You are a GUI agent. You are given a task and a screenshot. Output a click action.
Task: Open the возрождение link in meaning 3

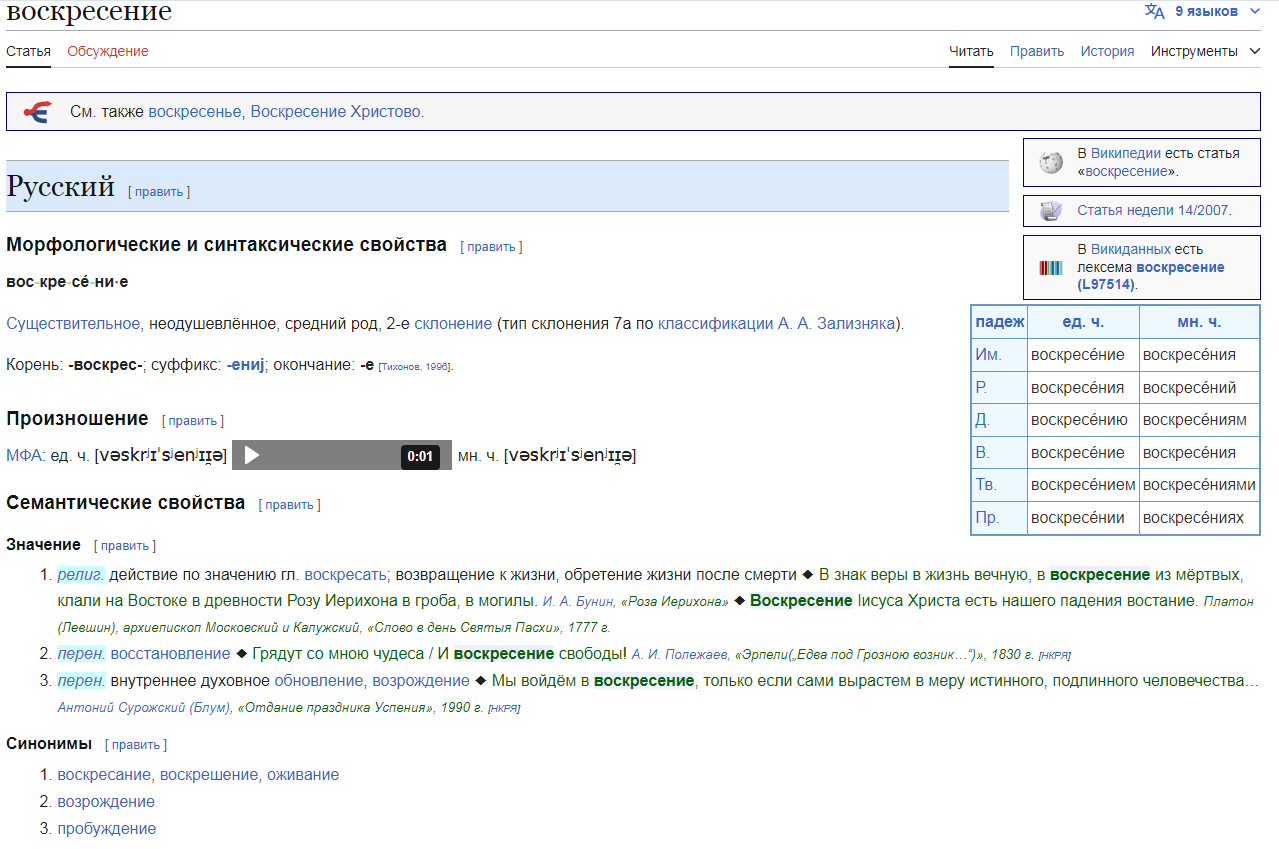421,681
